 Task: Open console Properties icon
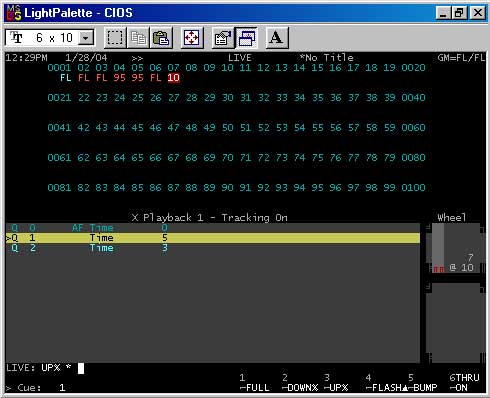point(223,38)
